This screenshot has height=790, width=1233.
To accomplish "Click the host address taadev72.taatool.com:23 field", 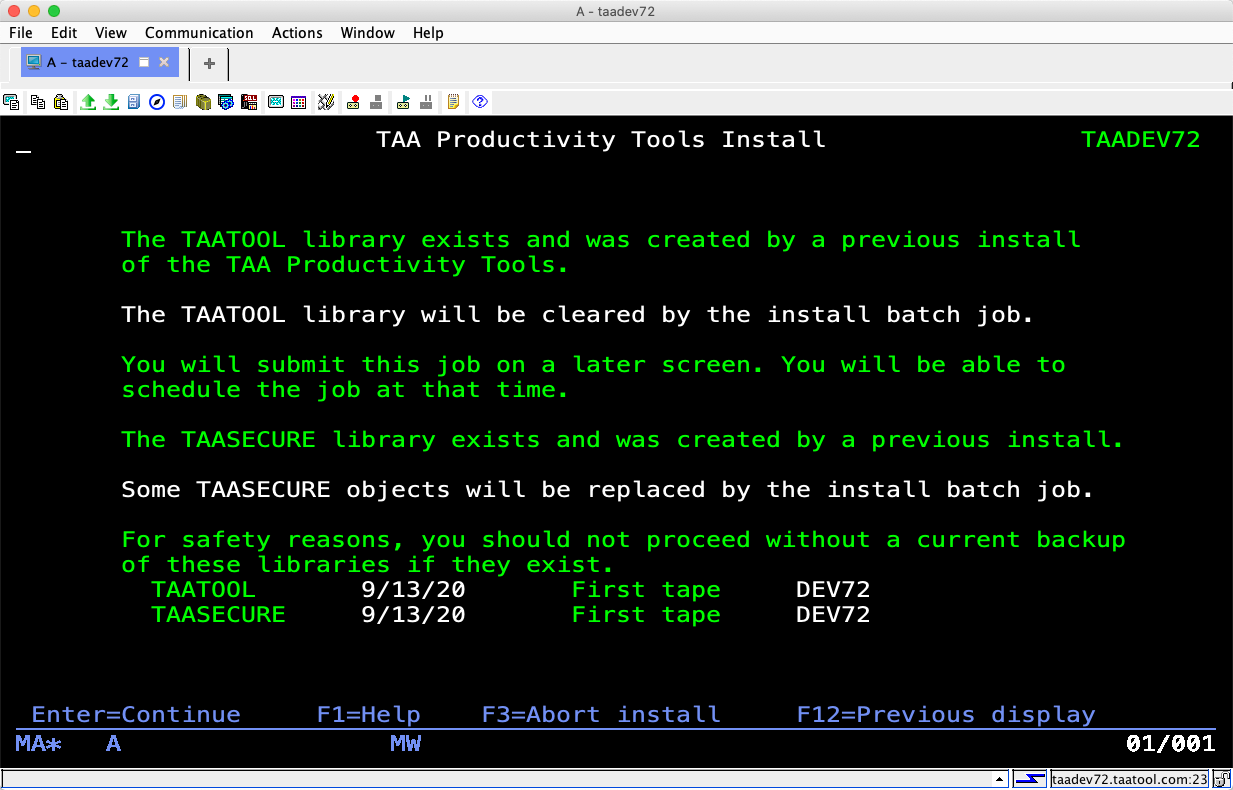I will tap(1130, 779).
